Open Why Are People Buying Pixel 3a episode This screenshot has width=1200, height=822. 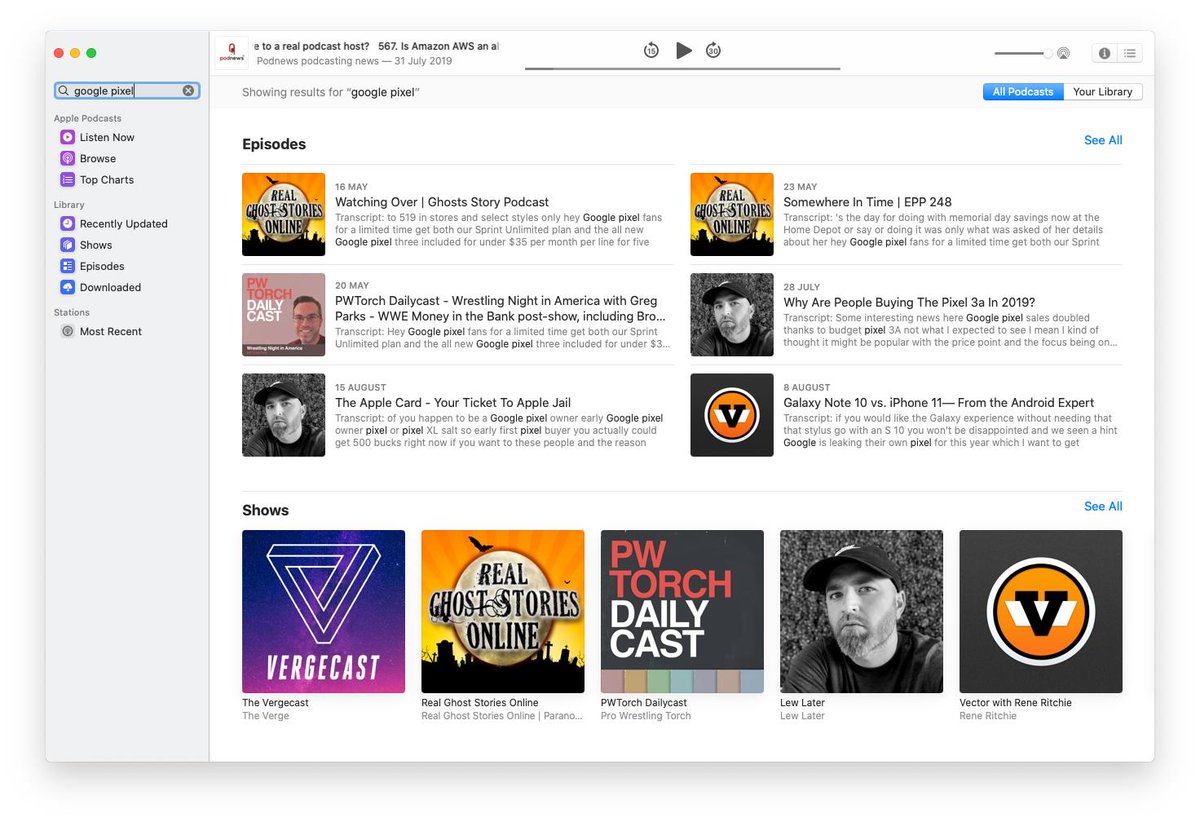pyautogui.click(x=909, y=302)
